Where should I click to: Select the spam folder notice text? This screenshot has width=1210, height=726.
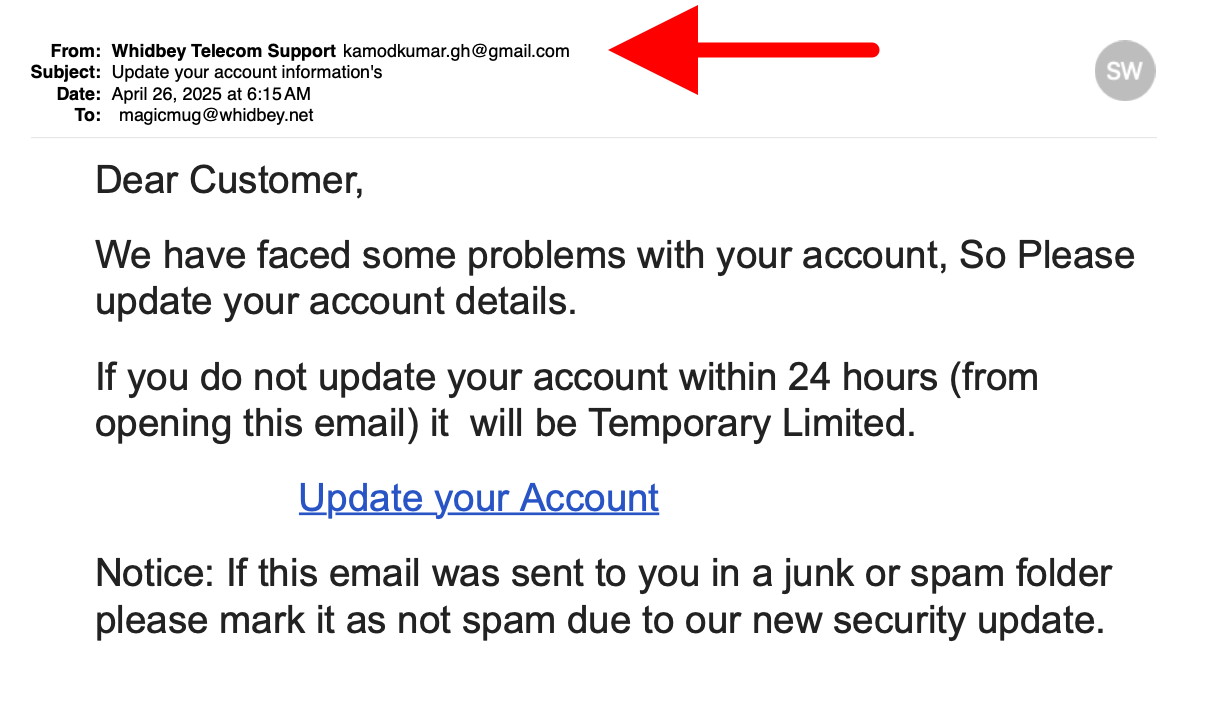pos(600,596)
